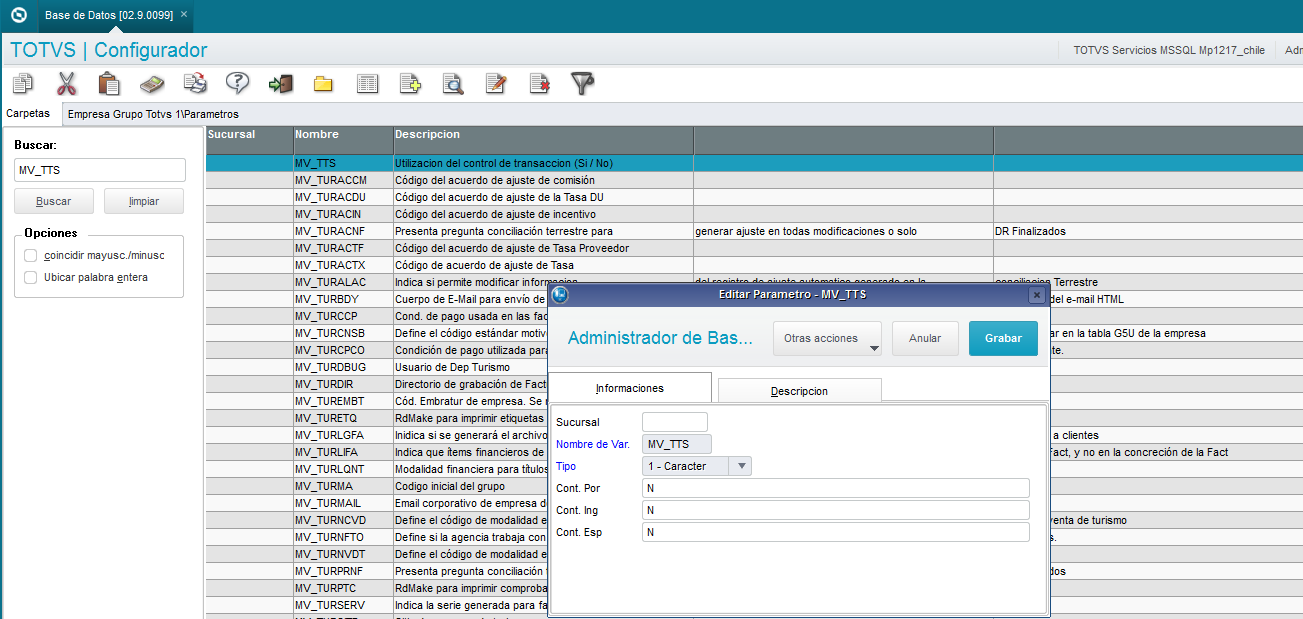Select the MV_TTS row
Viewport: 1303px width, 619px height.
click(754, 162)
